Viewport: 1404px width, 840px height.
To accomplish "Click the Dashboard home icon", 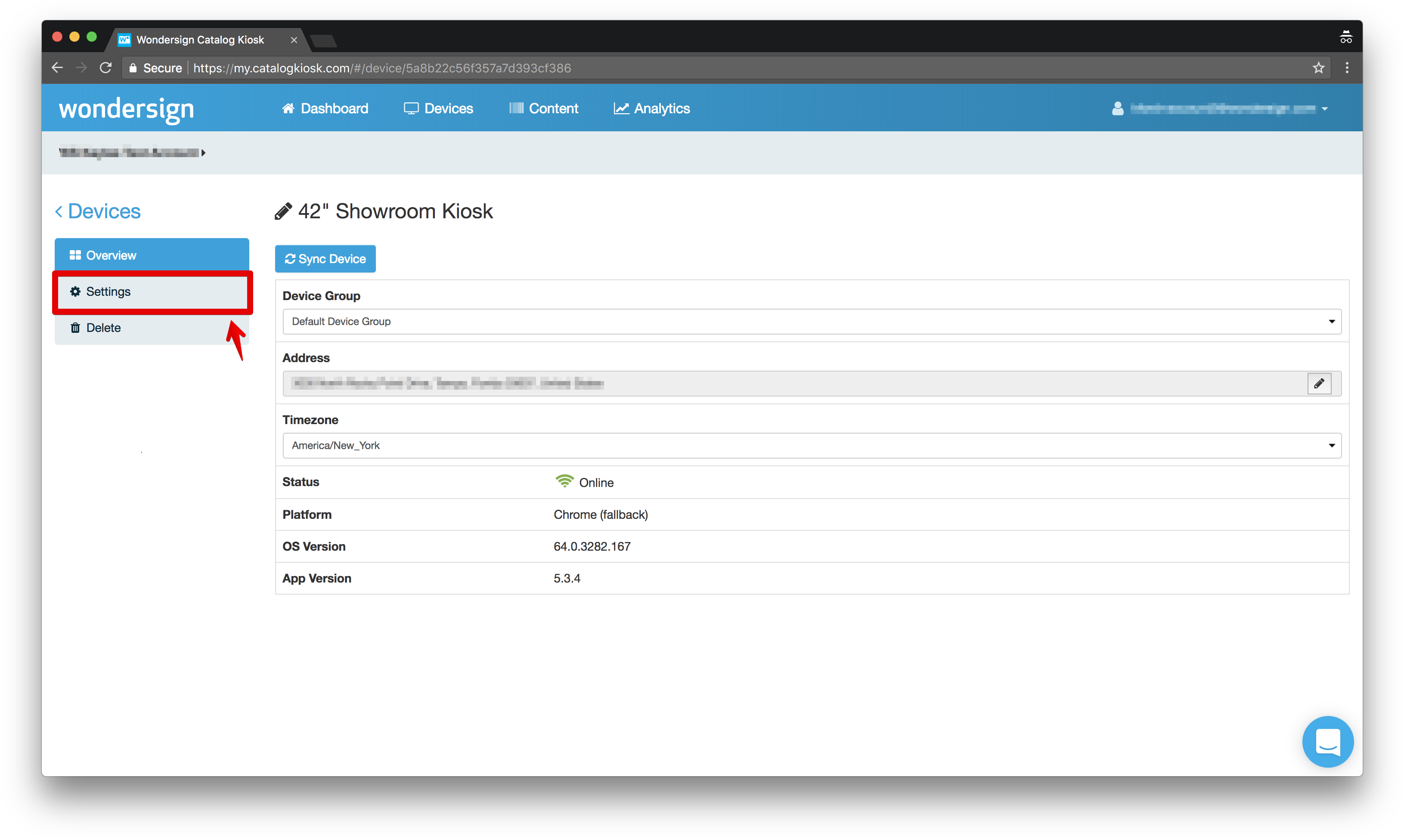I will [288, 108].
